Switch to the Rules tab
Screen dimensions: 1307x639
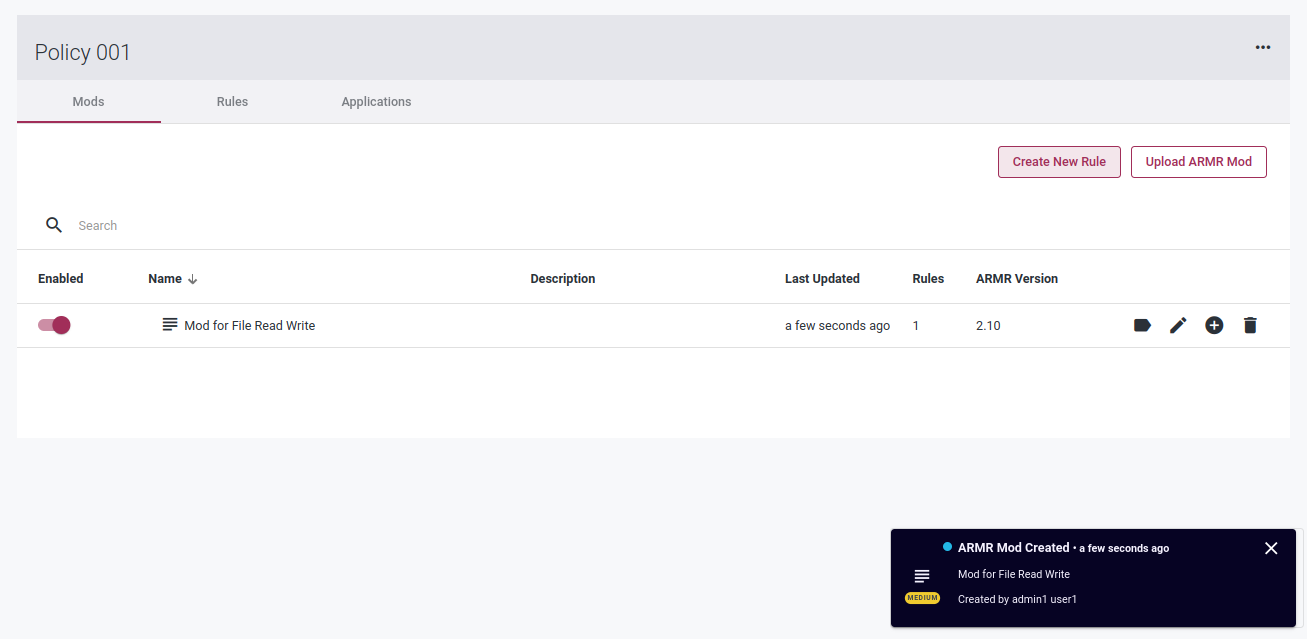click(x=232, y=102)
